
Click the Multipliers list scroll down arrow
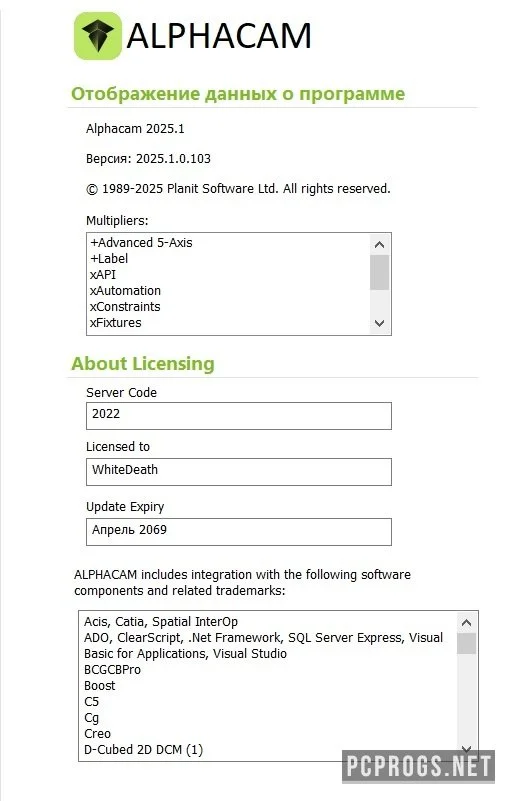[379, 323]
